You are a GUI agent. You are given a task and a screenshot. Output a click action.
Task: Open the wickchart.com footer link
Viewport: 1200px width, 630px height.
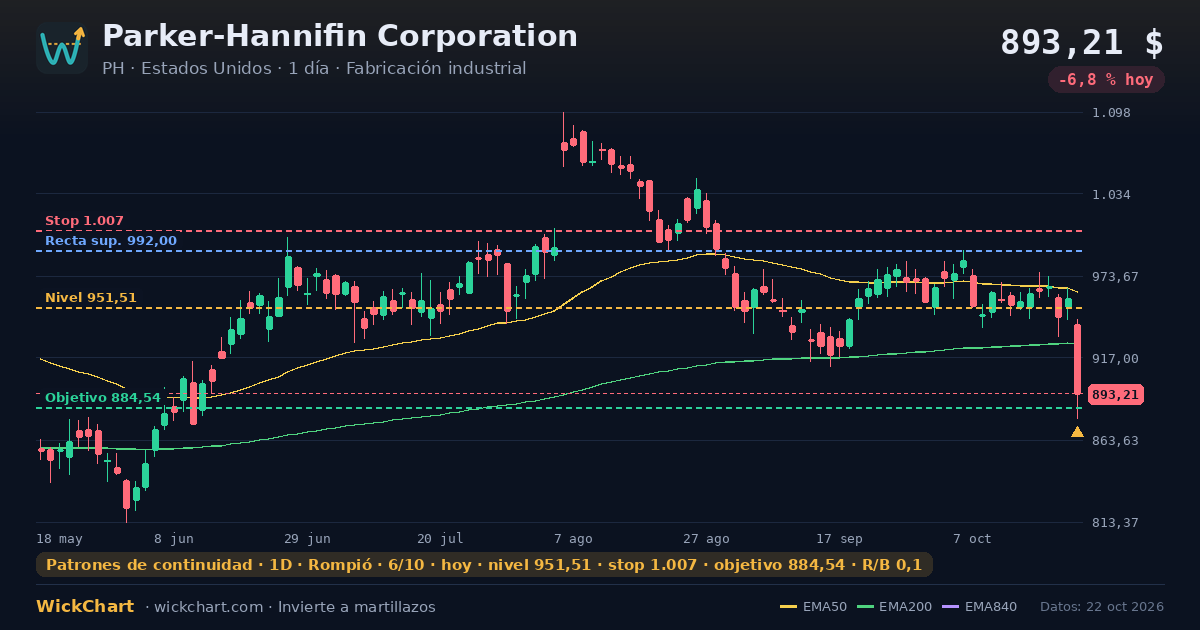pyautogui.click(x=210, y=607)
